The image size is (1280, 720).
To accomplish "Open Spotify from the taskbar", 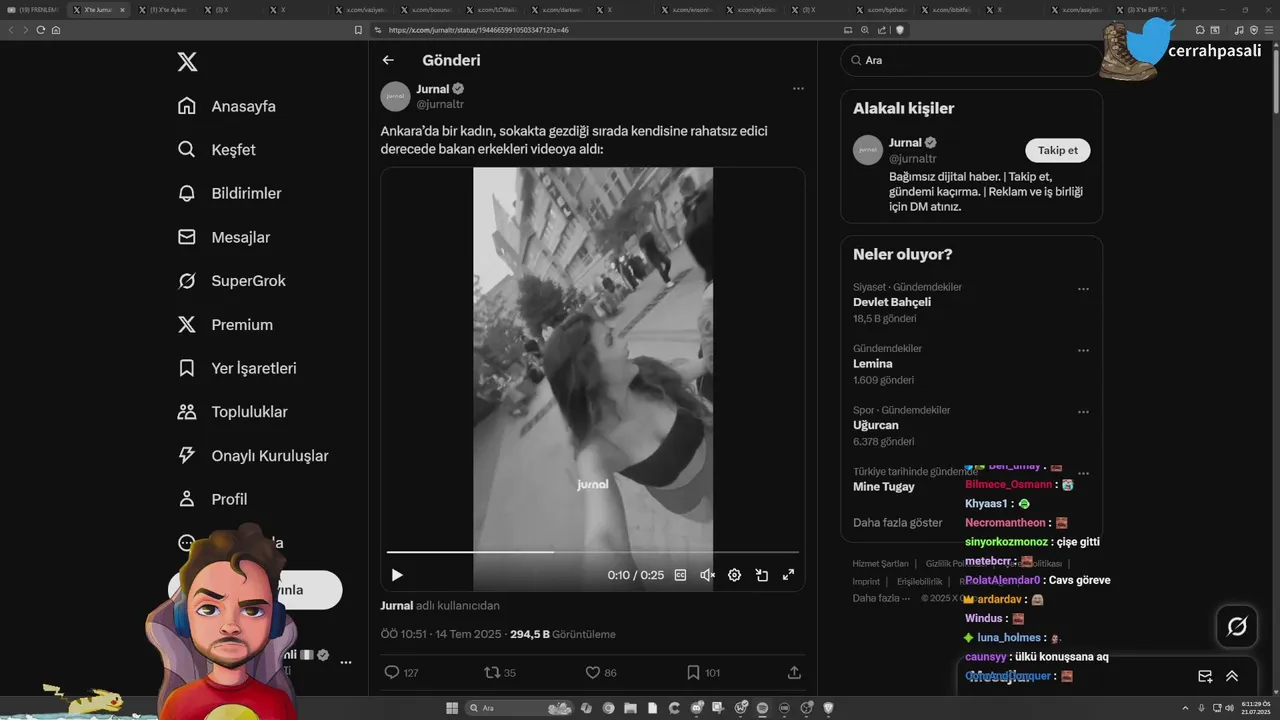I will [x=762, y=708].
